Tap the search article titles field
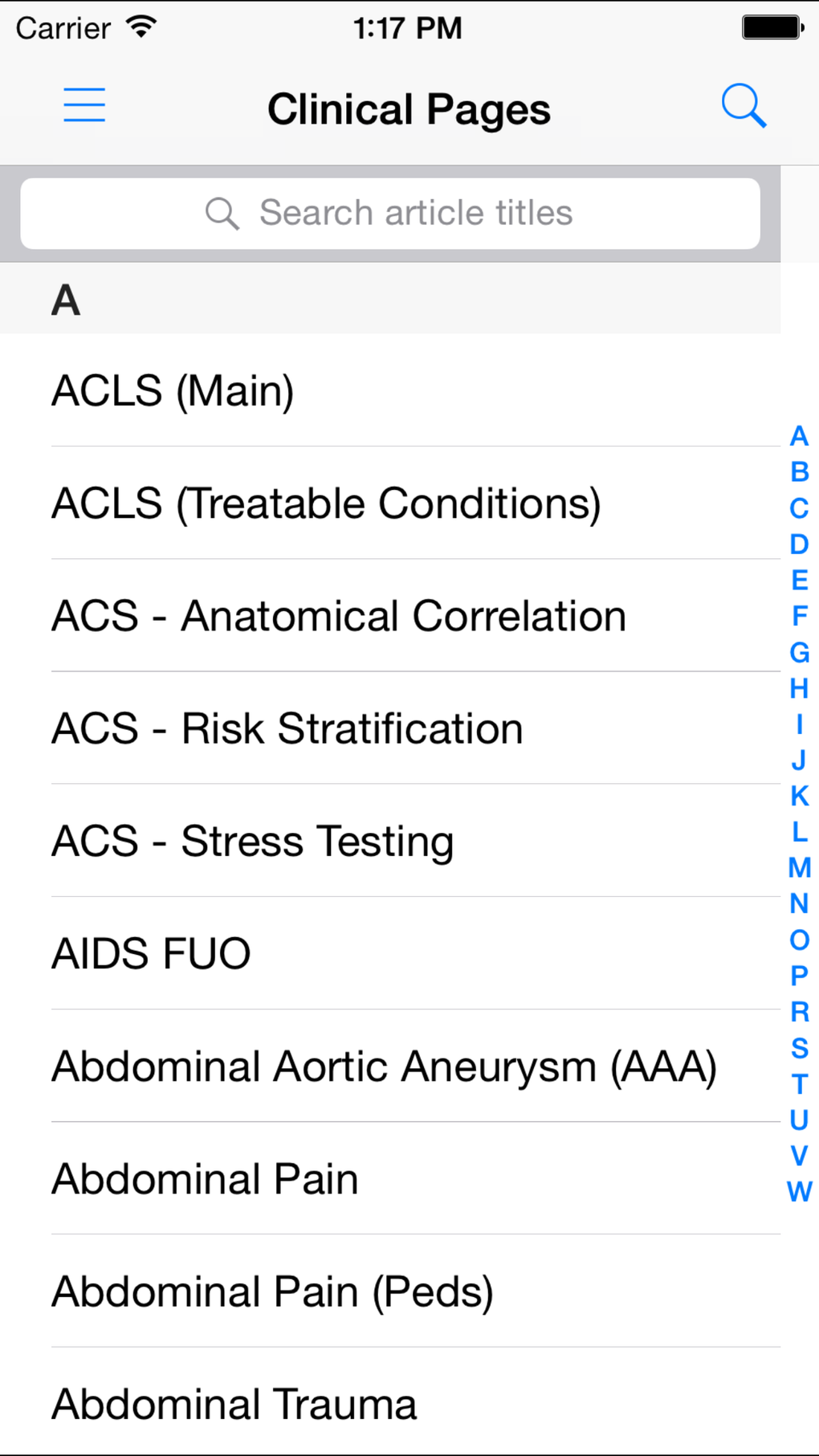 (x=390, y=214)
